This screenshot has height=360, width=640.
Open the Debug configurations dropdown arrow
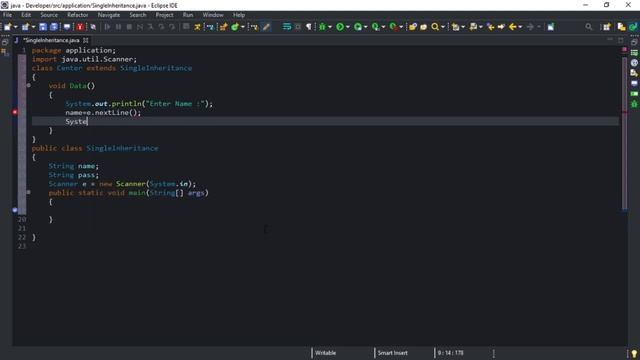pyautogui.click(x=330, y=27)
